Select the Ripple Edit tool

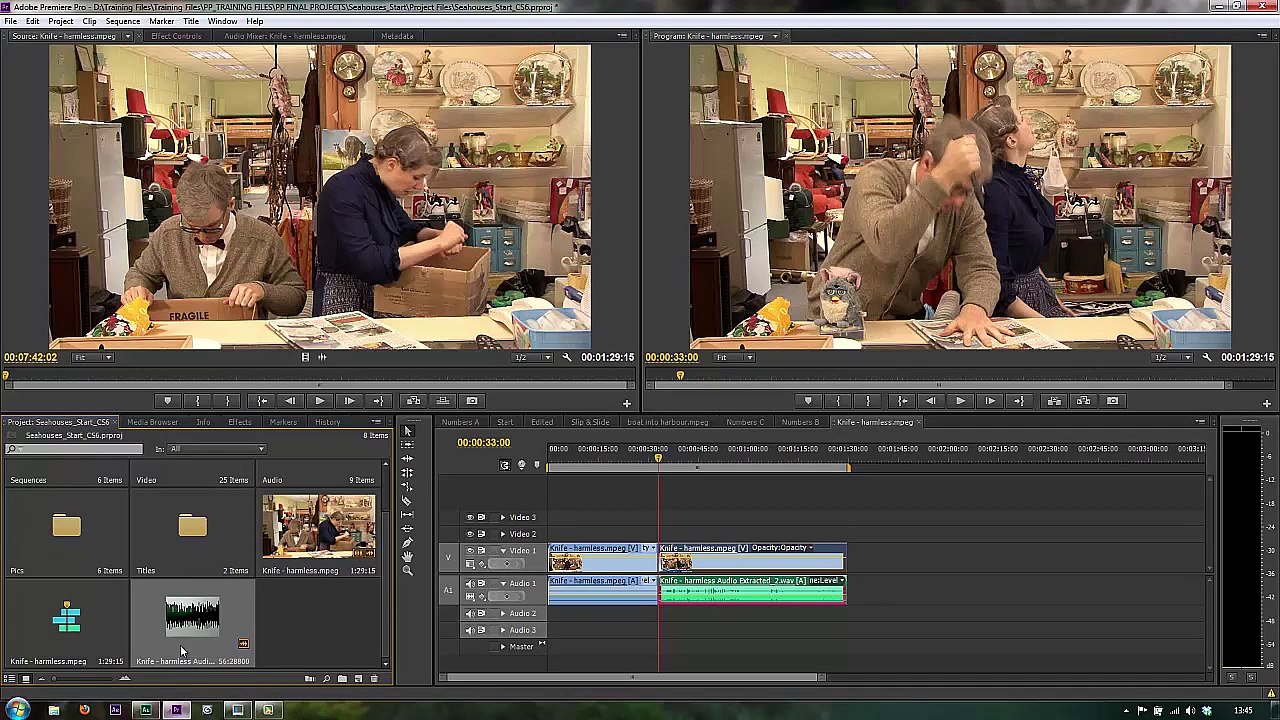click(407, 459)
